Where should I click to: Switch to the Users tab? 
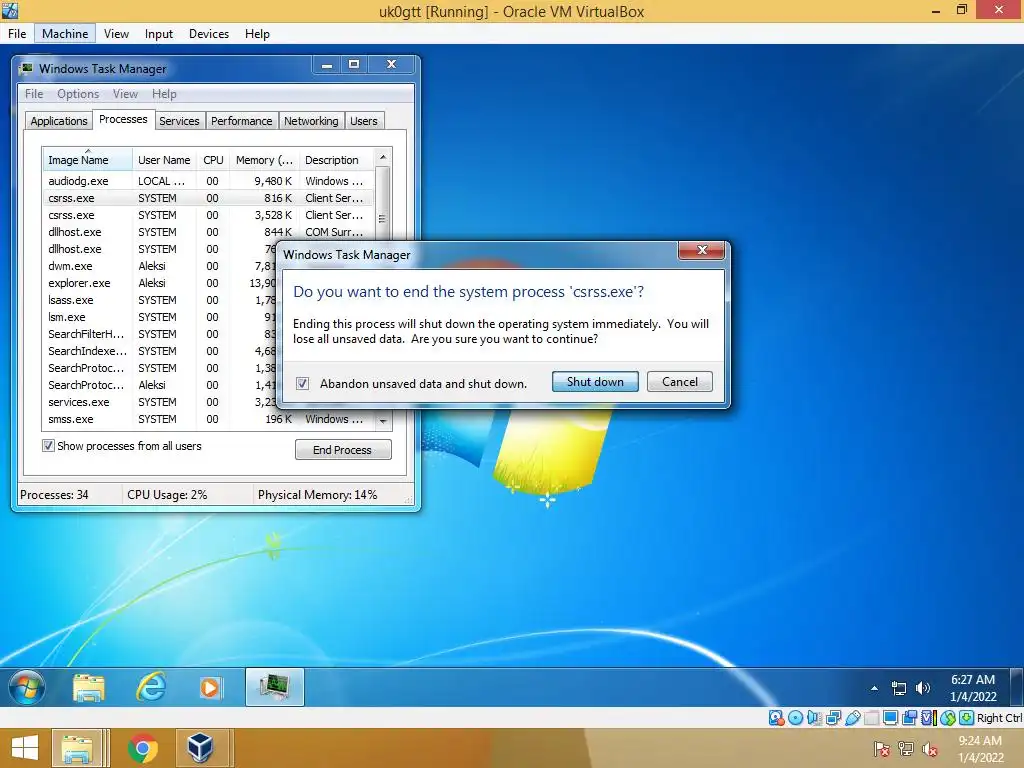click(364, 121)
